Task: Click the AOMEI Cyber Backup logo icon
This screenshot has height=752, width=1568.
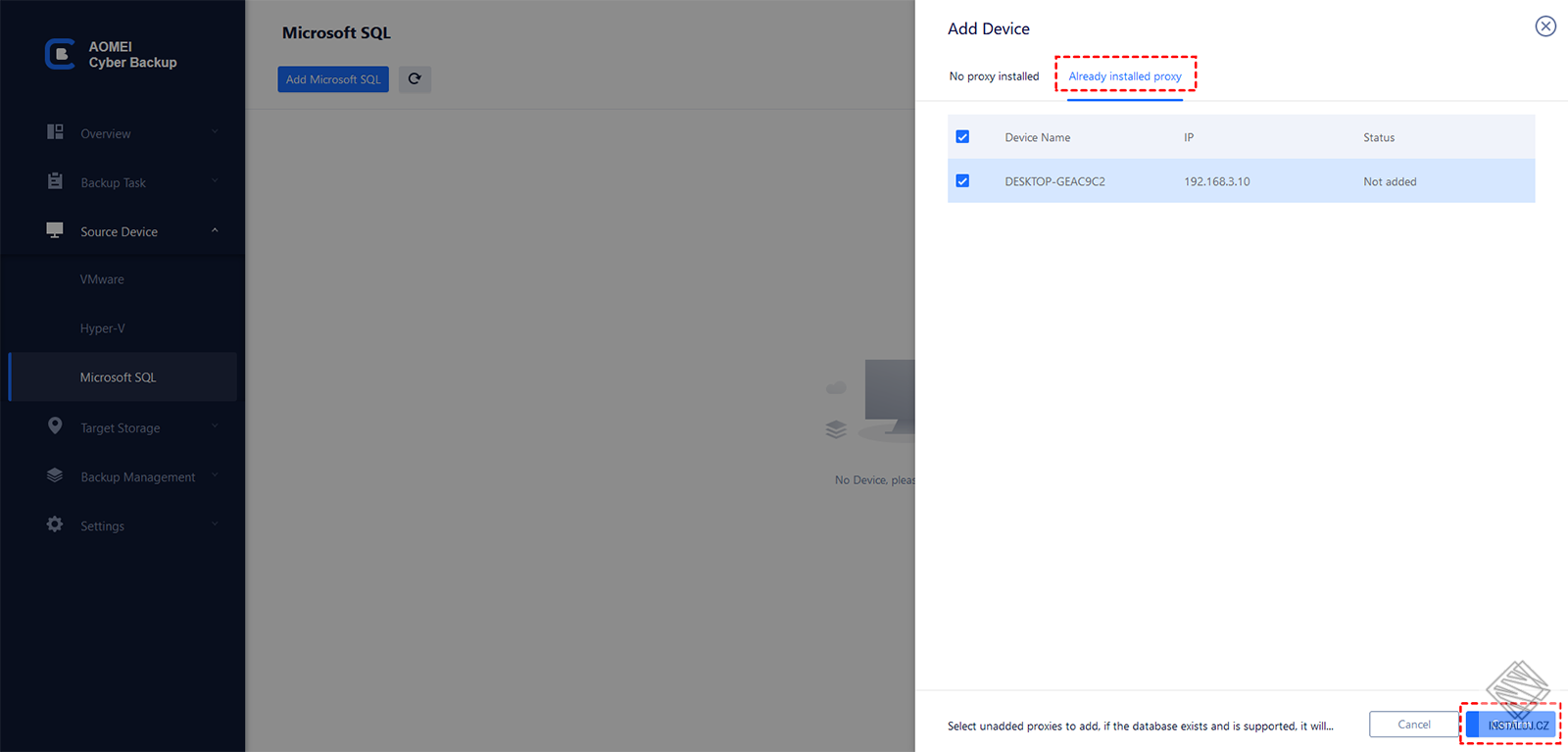Action: 60,54
